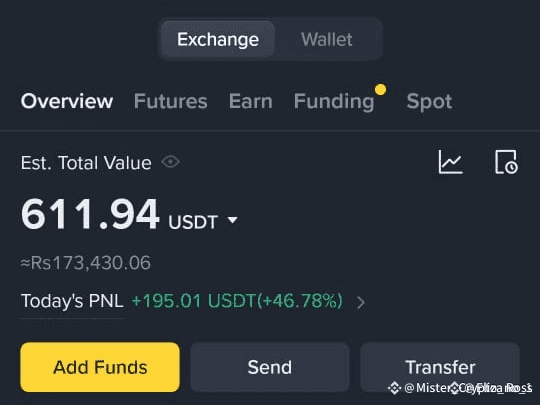Open the transaction history icon
Screen dimensions: 540x405
click(x=506, y=162)
